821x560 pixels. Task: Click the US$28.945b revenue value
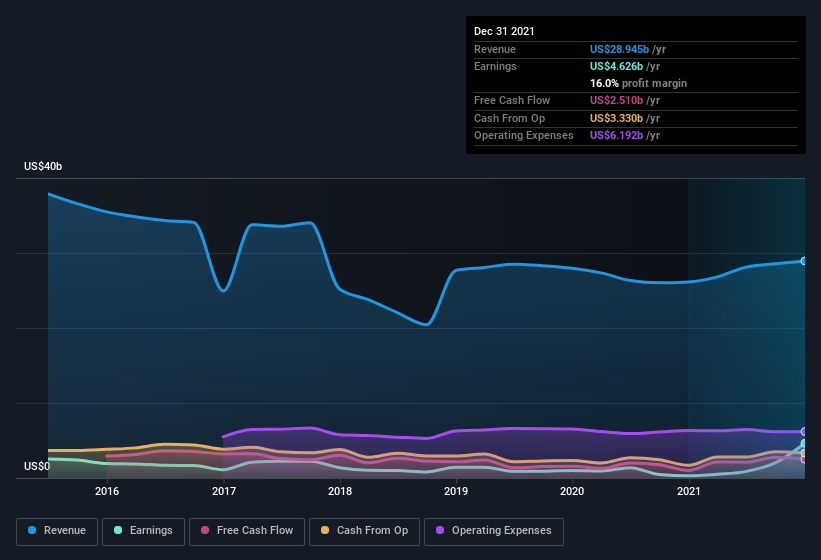(619, 49)
